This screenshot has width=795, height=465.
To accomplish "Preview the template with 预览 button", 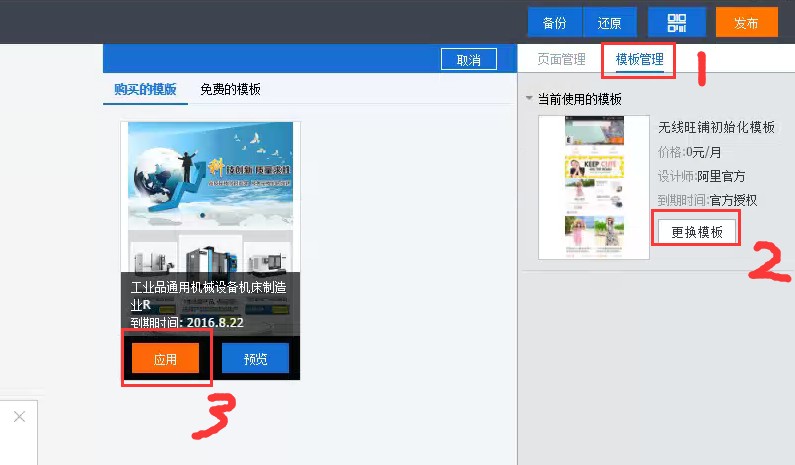I will tap(256, 359).
